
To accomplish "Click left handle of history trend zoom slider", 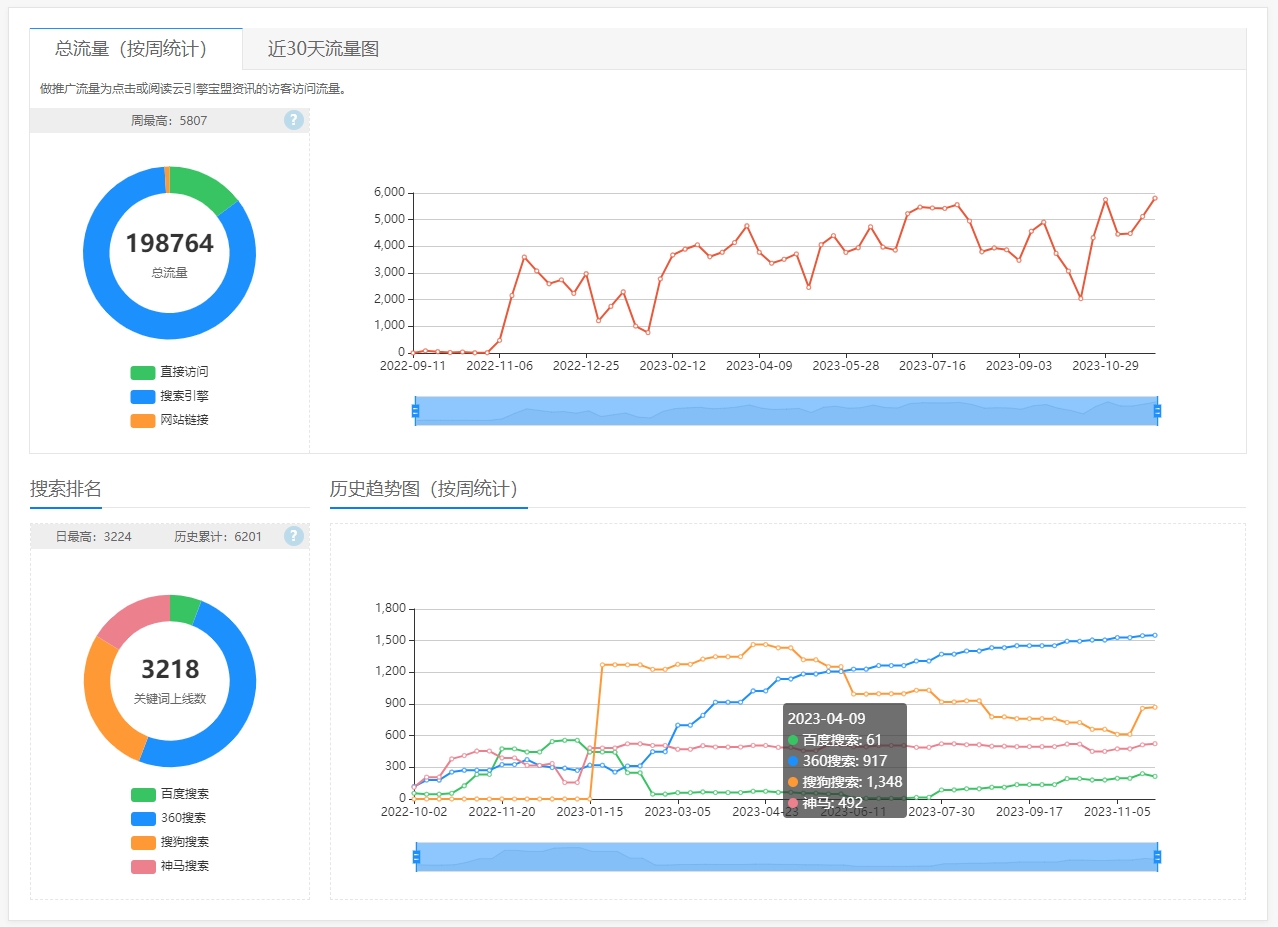I will [415, 857].
